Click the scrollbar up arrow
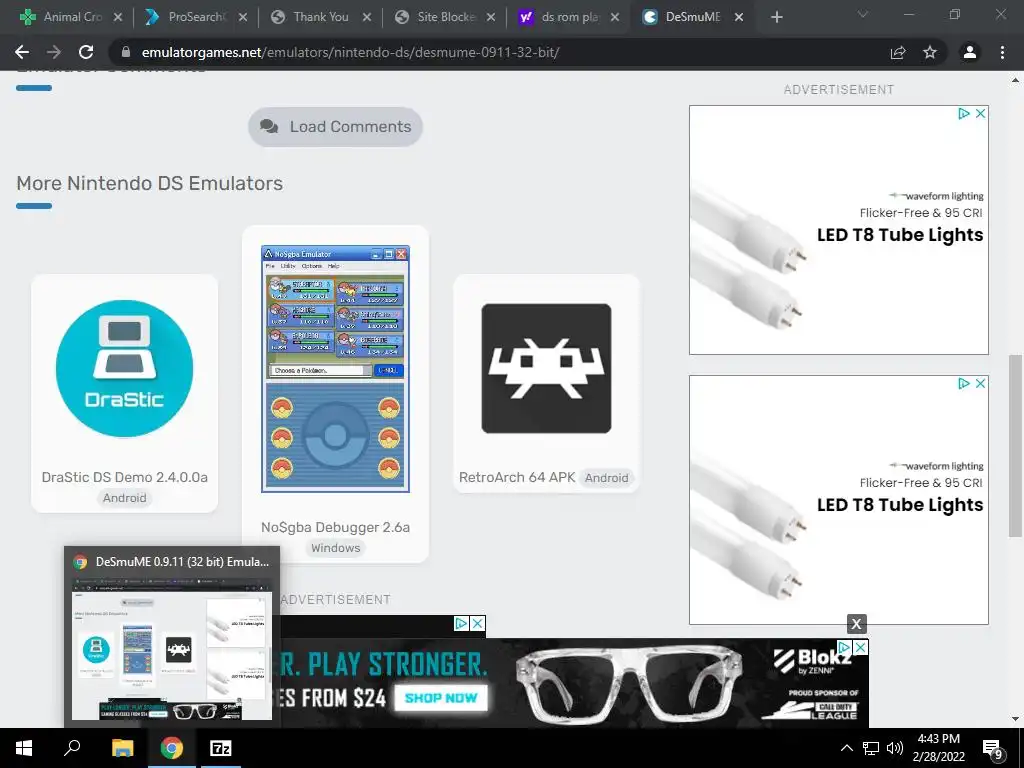1024x768 pixels. pyautogui.click(x=1015, y=81)
